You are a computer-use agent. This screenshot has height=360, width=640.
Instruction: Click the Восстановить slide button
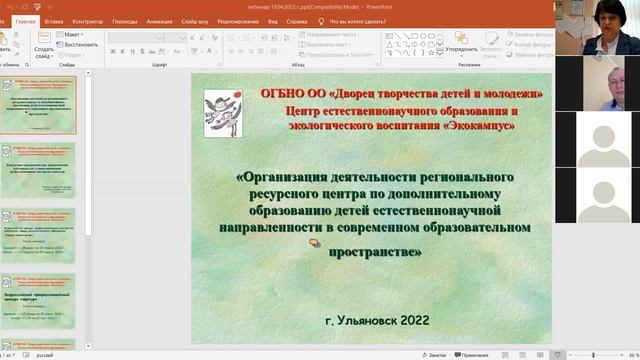point(78,44)
